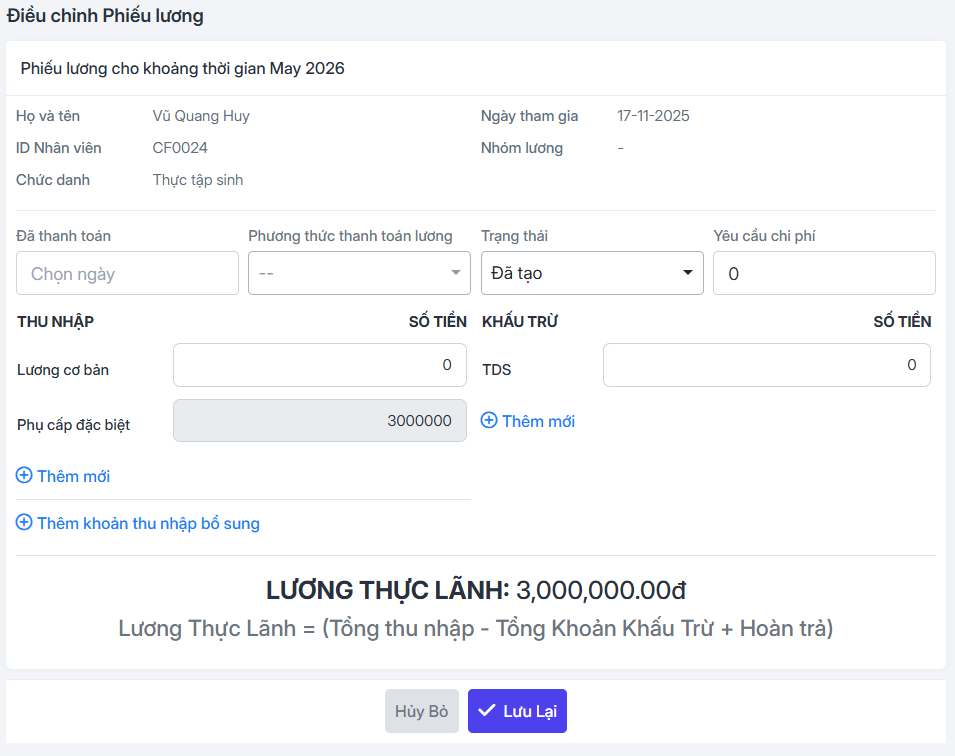This screenshot has width=955, height=756.
Task: Expand the Trạng thái dropdown showing Đã tạo
Action: coord(592,273)
